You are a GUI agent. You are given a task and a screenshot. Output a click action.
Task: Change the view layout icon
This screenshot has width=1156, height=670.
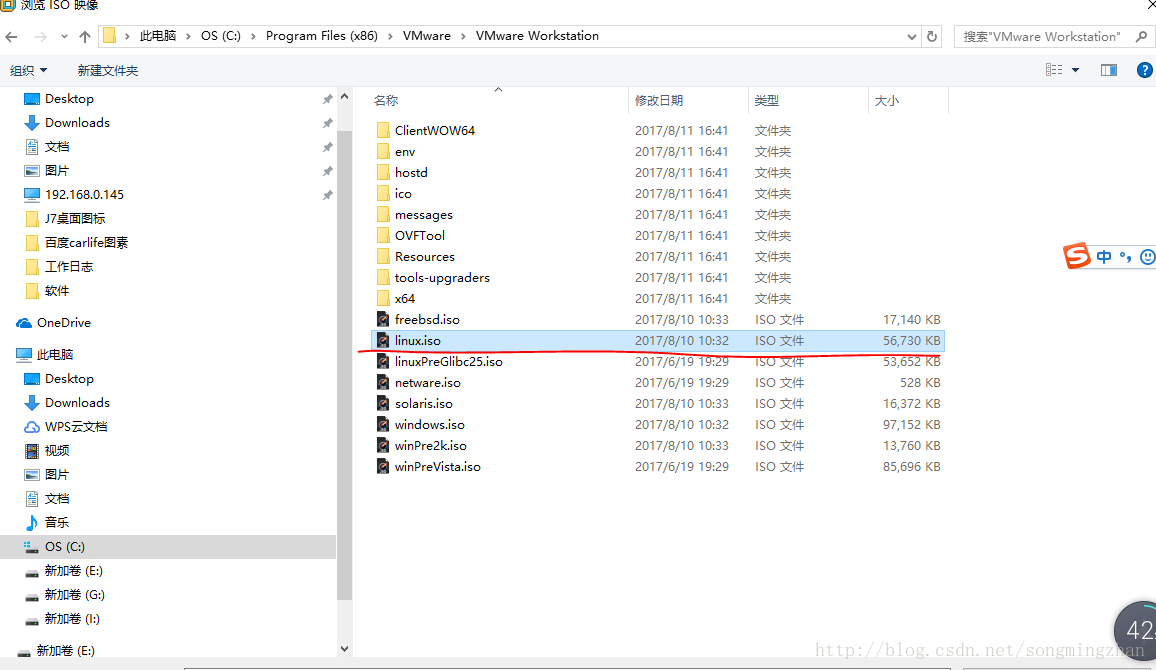(1054, 69)
